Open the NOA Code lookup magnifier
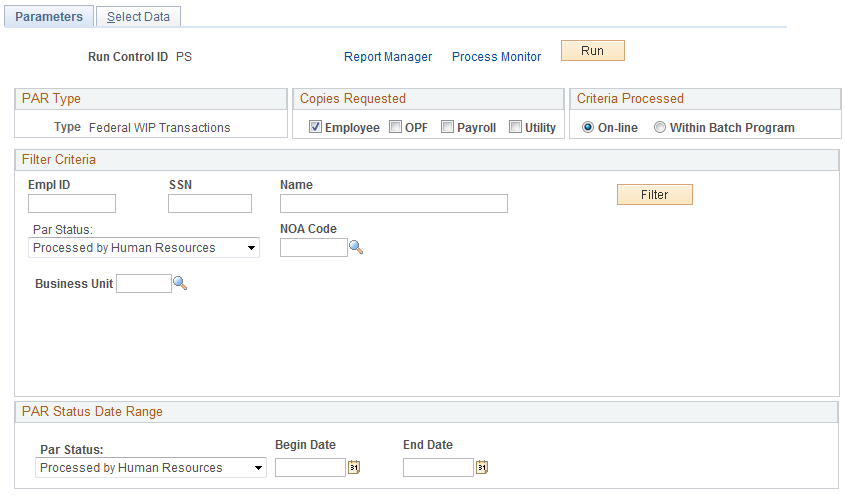This screenshot has width=845, height=495. (356, 247)
